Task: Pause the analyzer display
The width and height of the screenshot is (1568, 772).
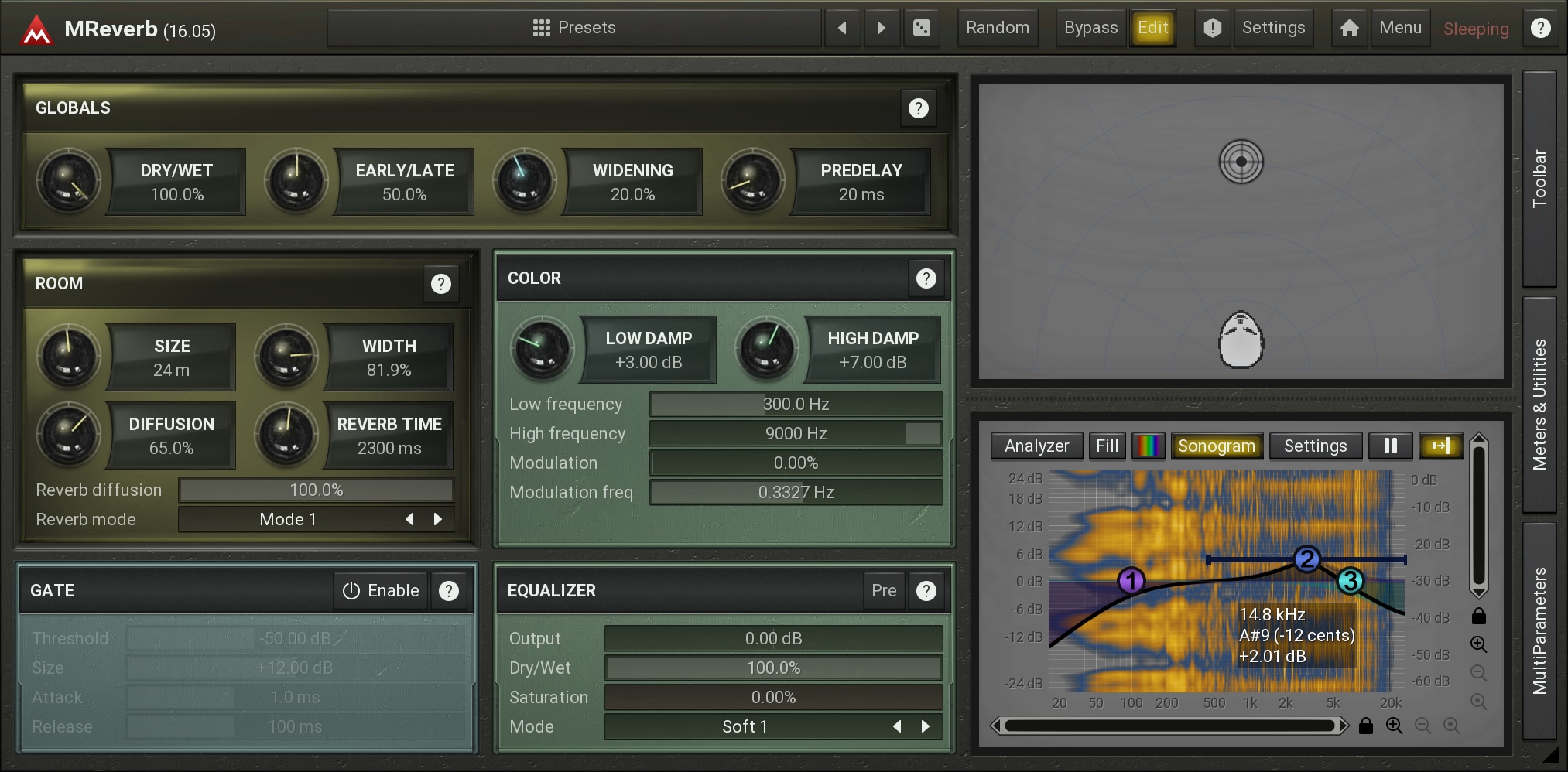Action: click(1390, 446)
